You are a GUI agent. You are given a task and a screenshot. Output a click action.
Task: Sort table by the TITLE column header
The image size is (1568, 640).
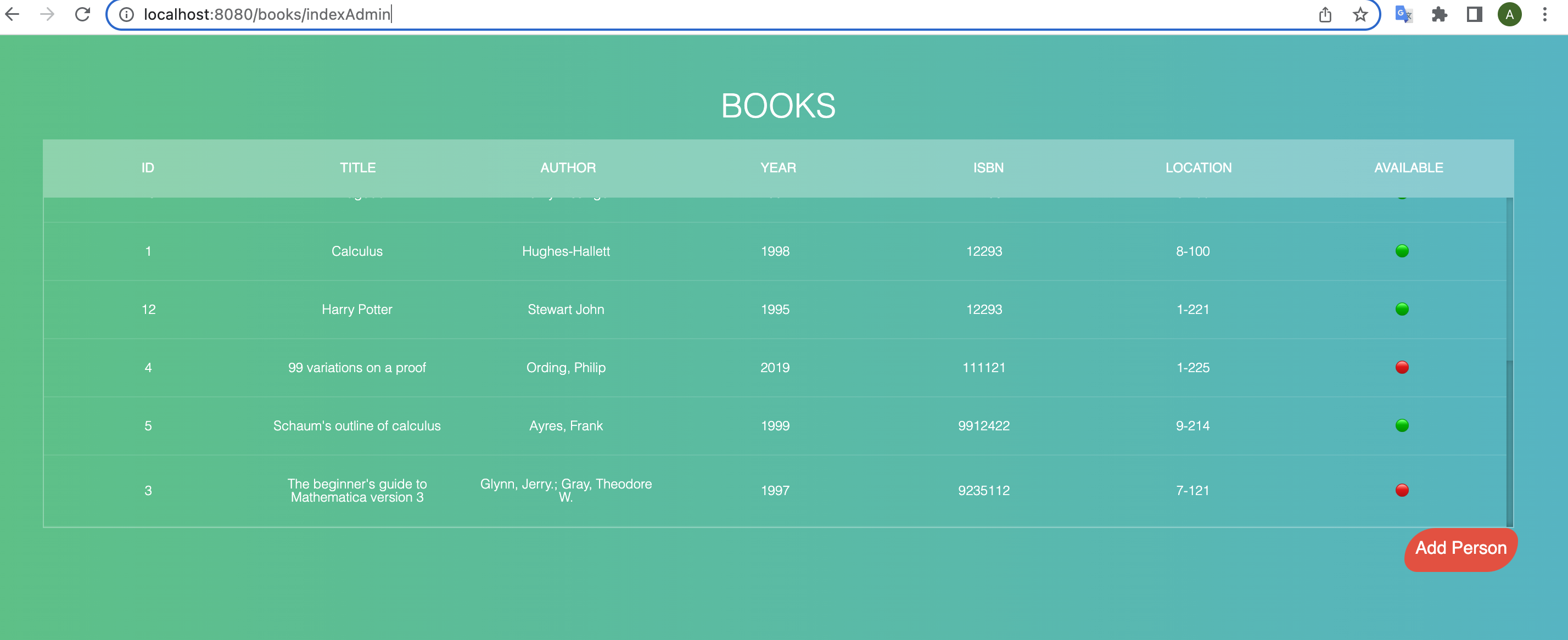point(357,168)
